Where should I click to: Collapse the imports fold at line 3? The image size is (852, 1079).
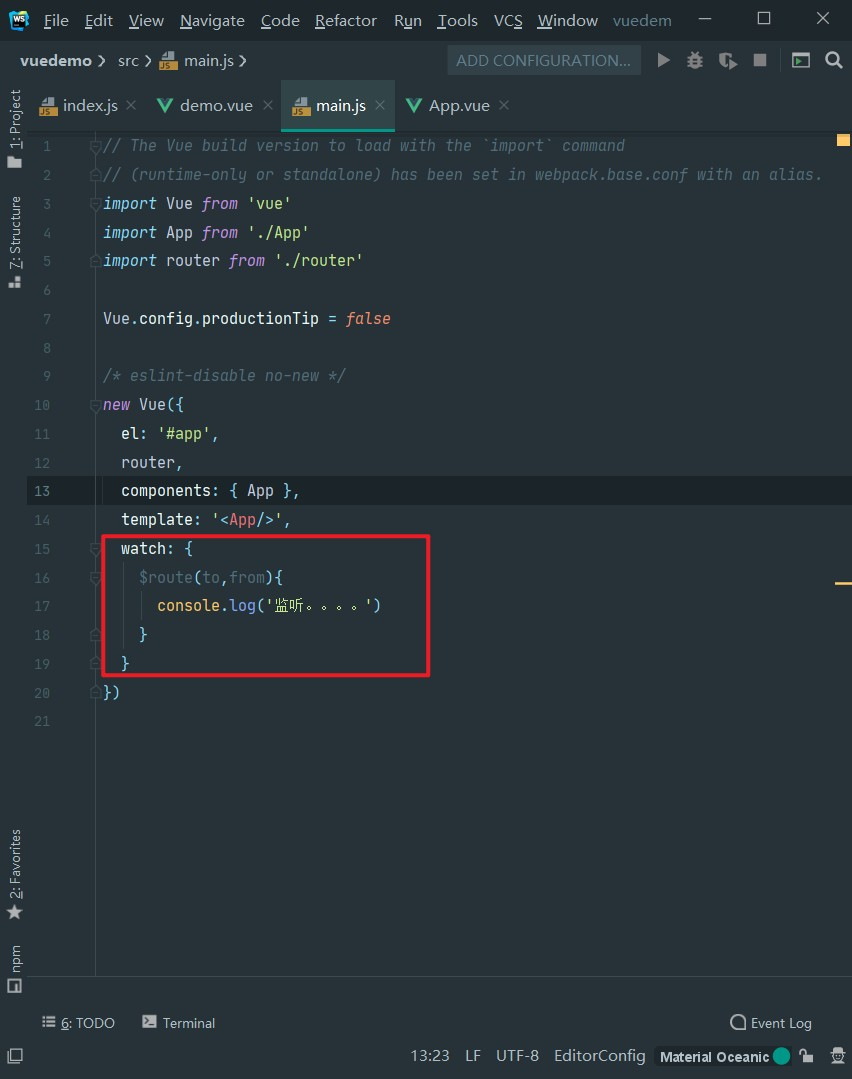[x=96, y=204]
